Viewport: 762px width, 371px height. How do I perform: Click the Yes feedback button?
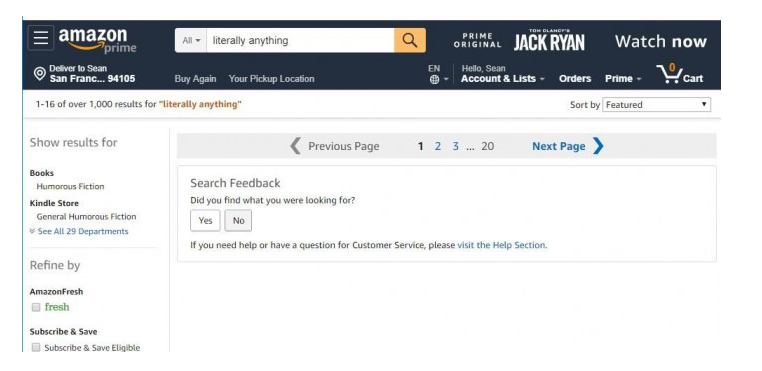(x=205, y=221)
